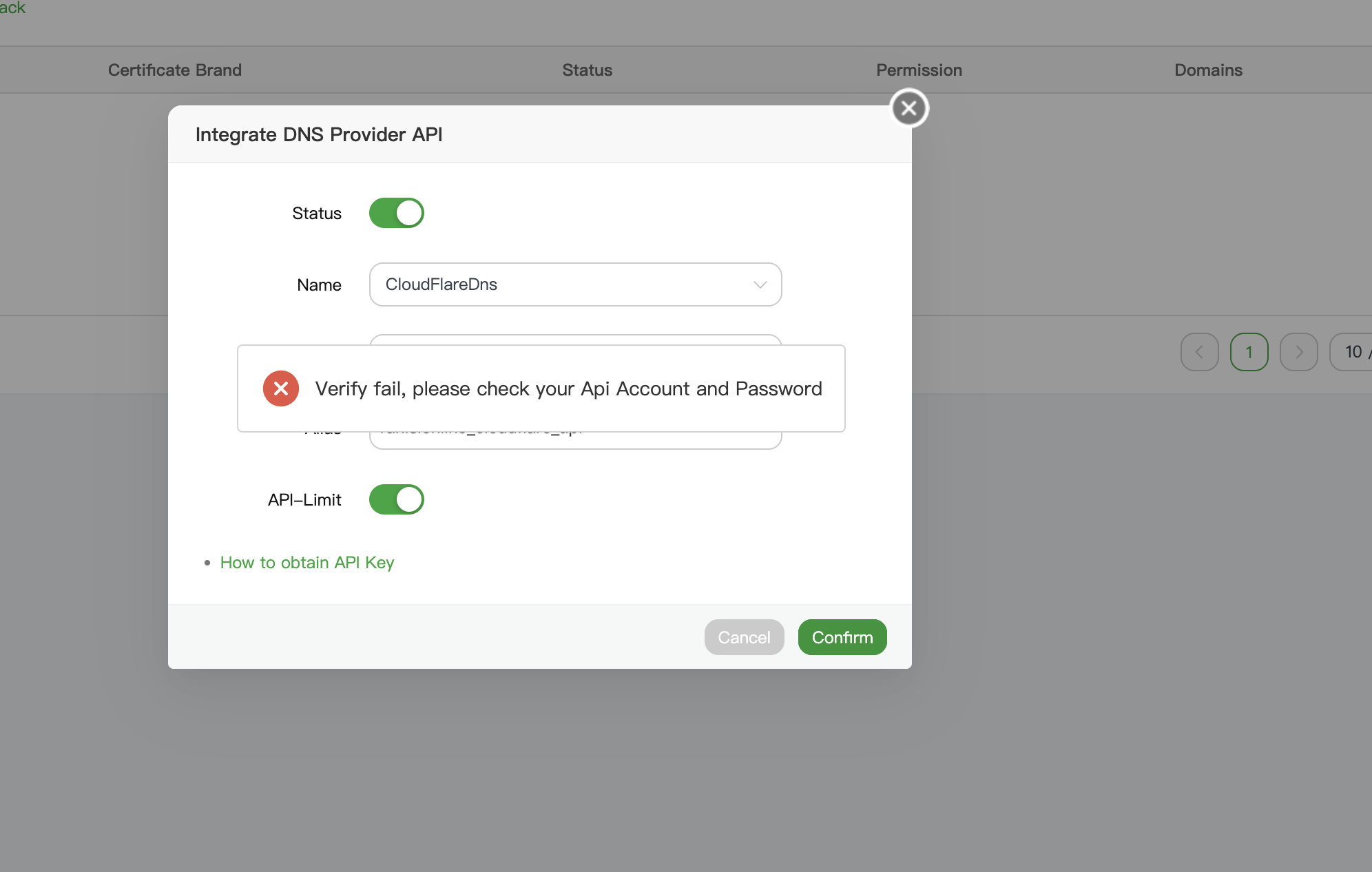
Task: Click the Domains column header
Action: 1208,70
